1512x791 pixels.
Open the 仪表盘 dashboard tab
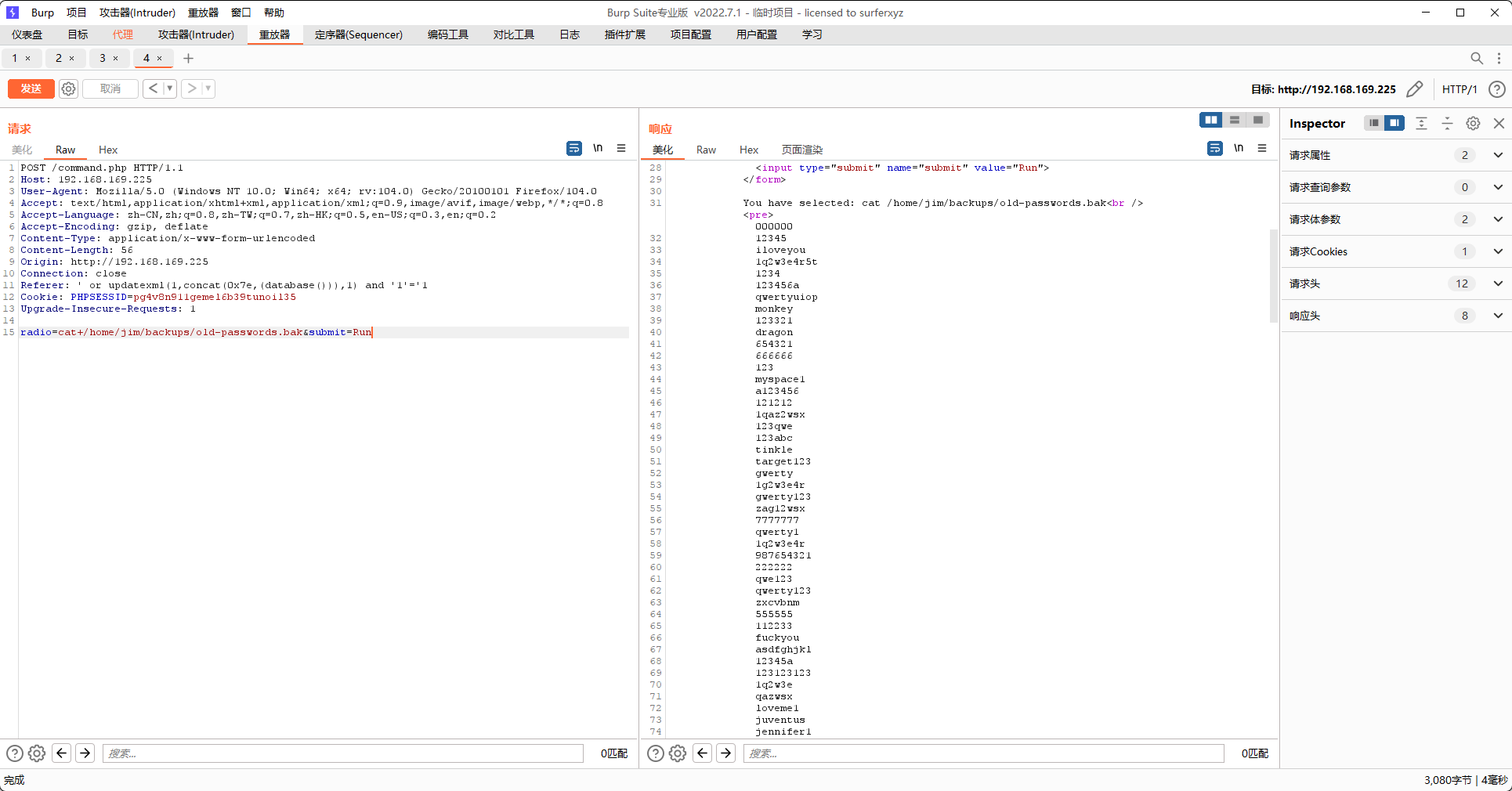tap(27, 34)
